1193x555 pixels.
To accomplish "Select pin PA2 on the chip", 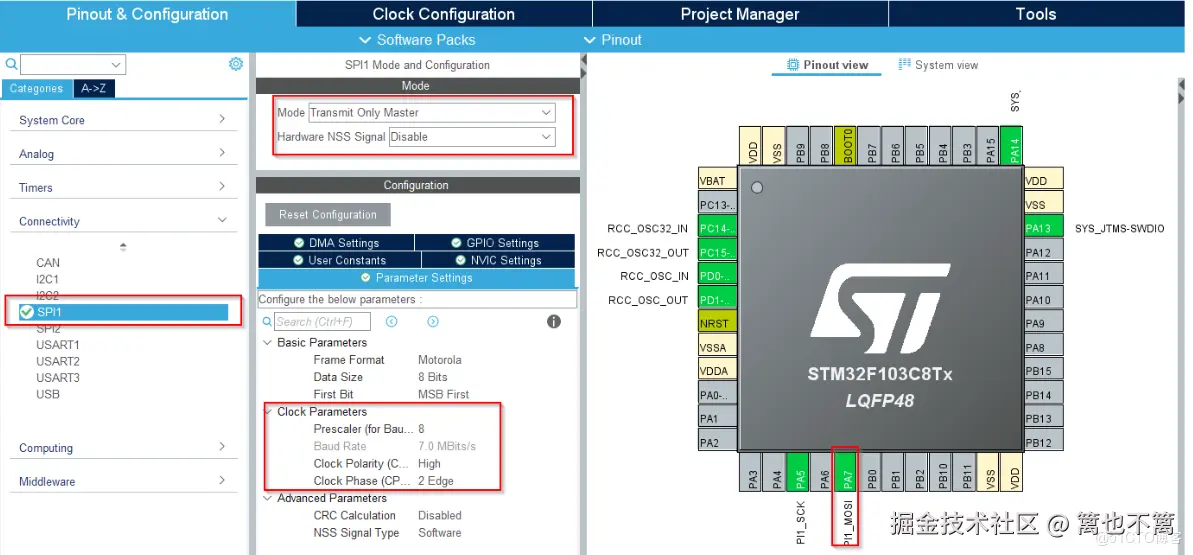I will [x=718, y=442].
